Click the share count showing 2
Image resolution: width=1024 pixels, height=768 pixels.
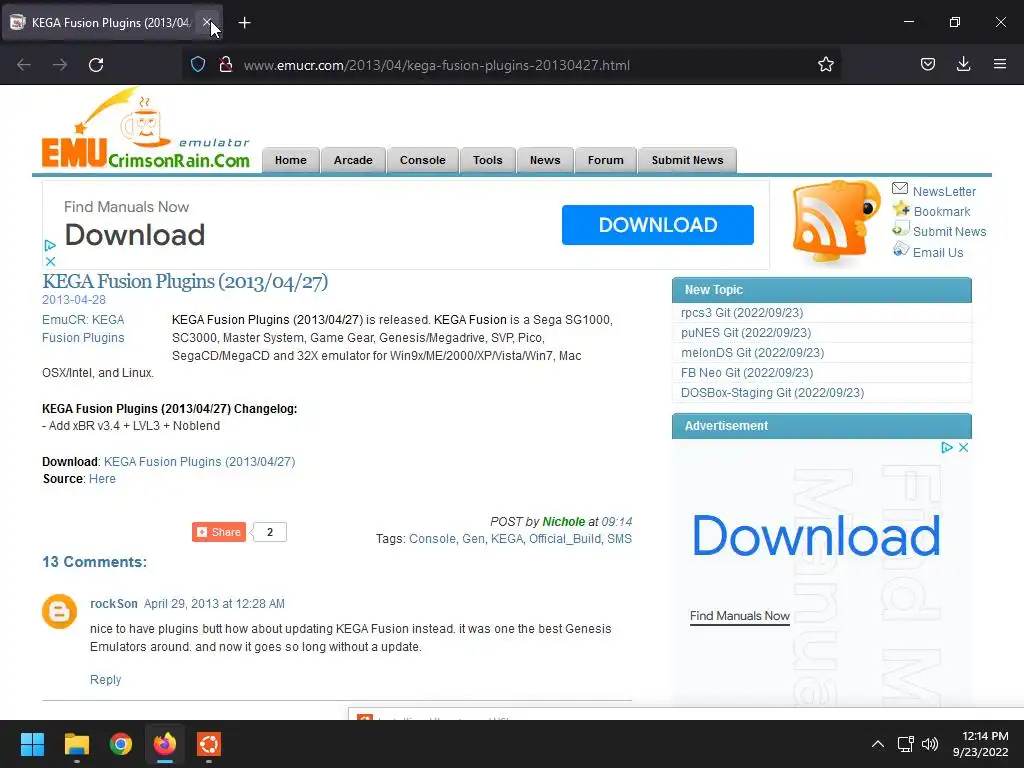click(x=270, y=532)
